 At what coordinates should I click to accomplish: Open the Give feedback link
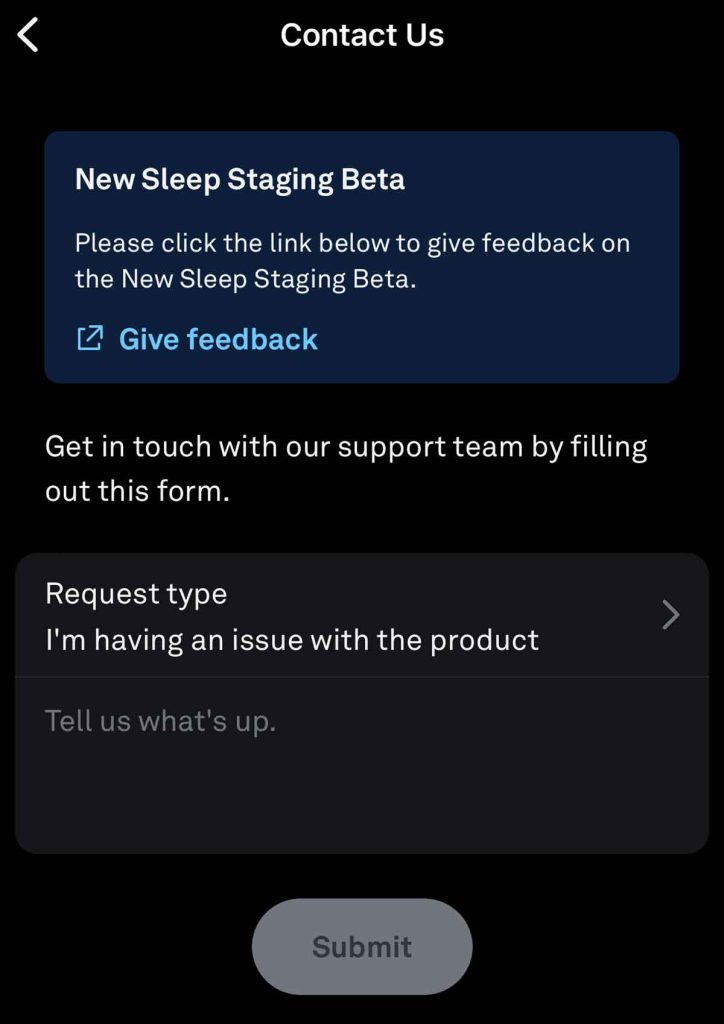tap(218, 339)
